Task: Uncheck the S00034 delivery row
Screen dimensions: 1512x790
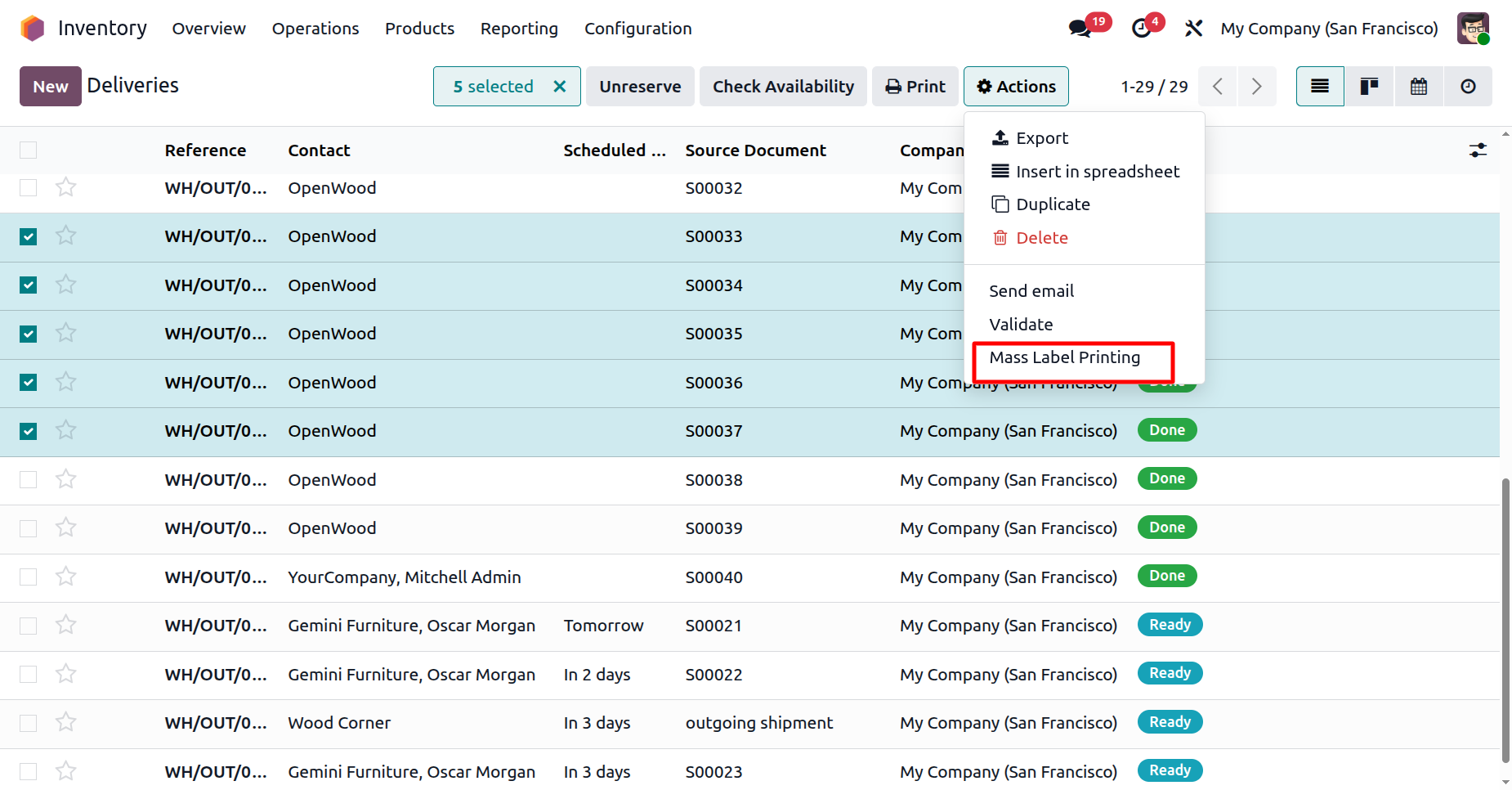Action: coord(29,285)
